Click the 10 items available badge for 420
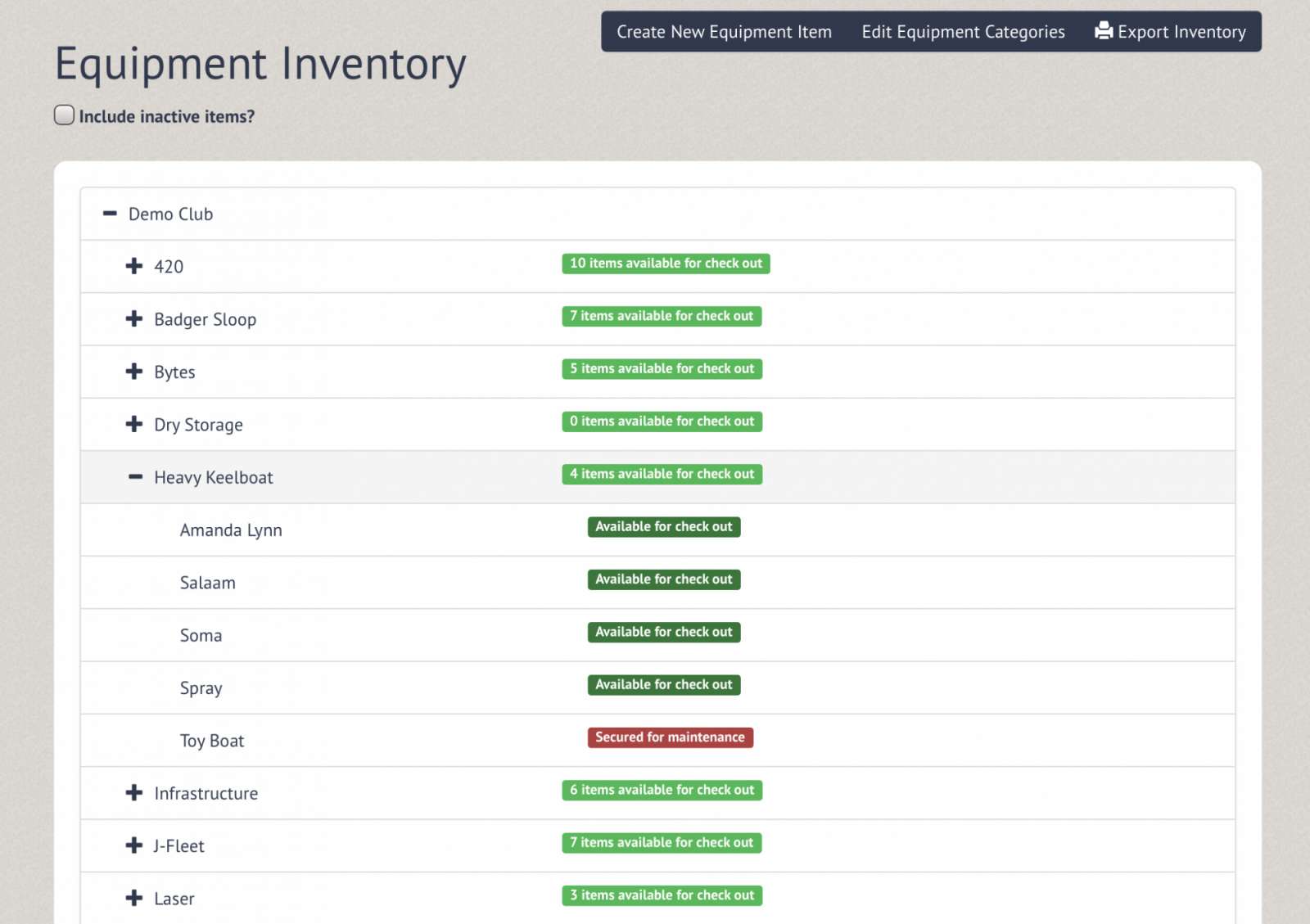1310x924 pixels. pyautogui.click(x=666, y=264)
